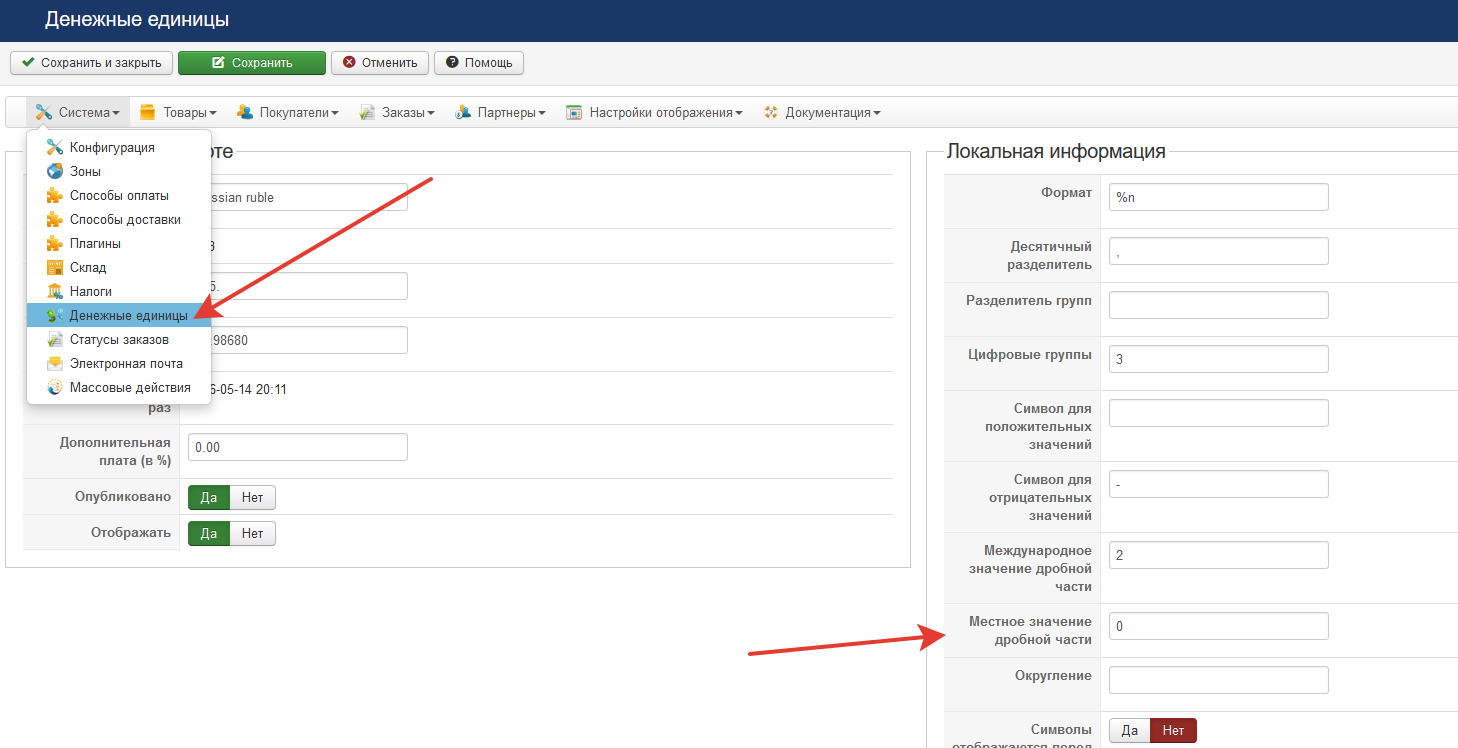Edit the Цифровые группы field

point(1219,359)
